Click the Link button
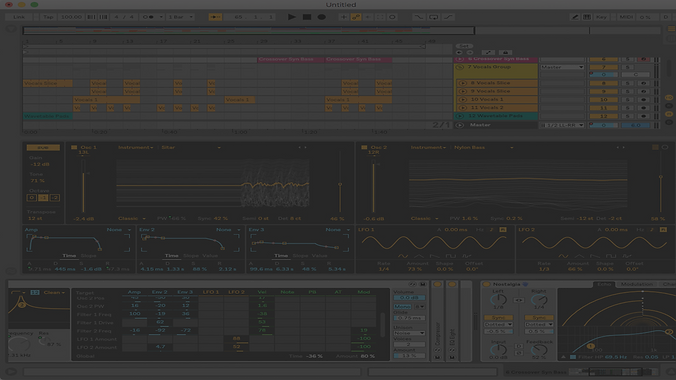 tap(19, 17)
